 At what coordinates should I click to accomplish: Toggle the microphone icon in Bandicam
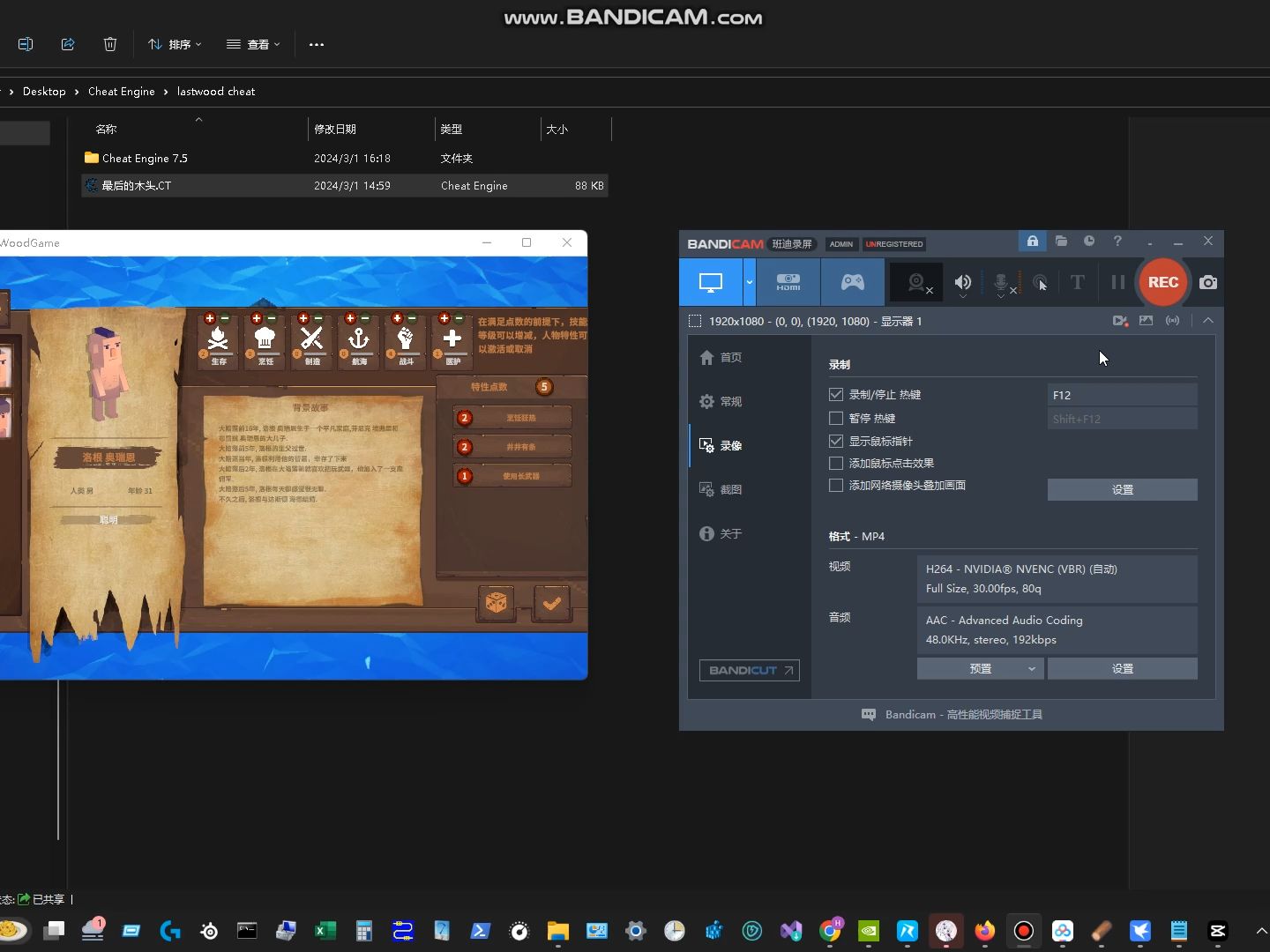coord(1001,282)
